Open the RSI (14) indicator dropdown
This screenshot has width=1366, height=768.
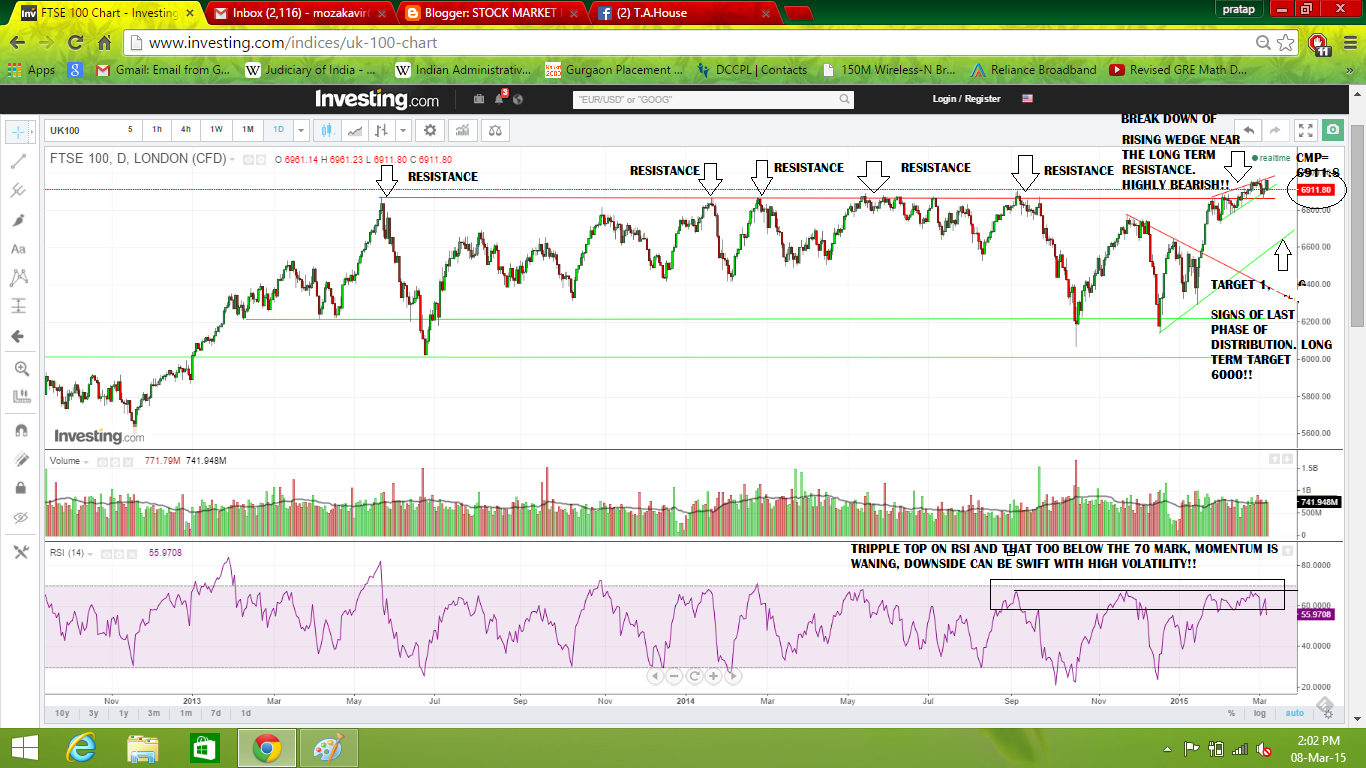tap(90, 552)
